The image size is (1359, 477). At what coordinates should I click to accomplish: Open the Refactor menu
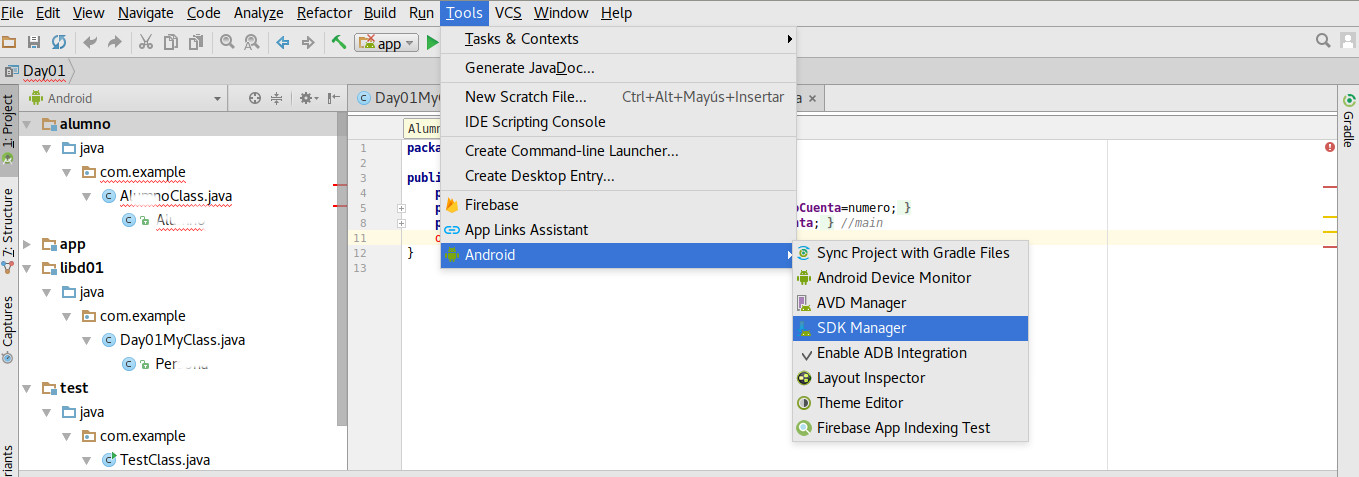click(x=324, y=13)
